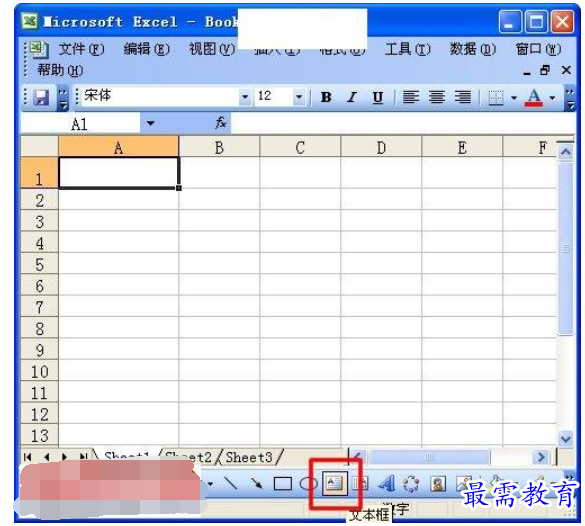Close the workbook with inner X button
The image size is (585, 526).
pyautogui.click(x=566, y=70)
